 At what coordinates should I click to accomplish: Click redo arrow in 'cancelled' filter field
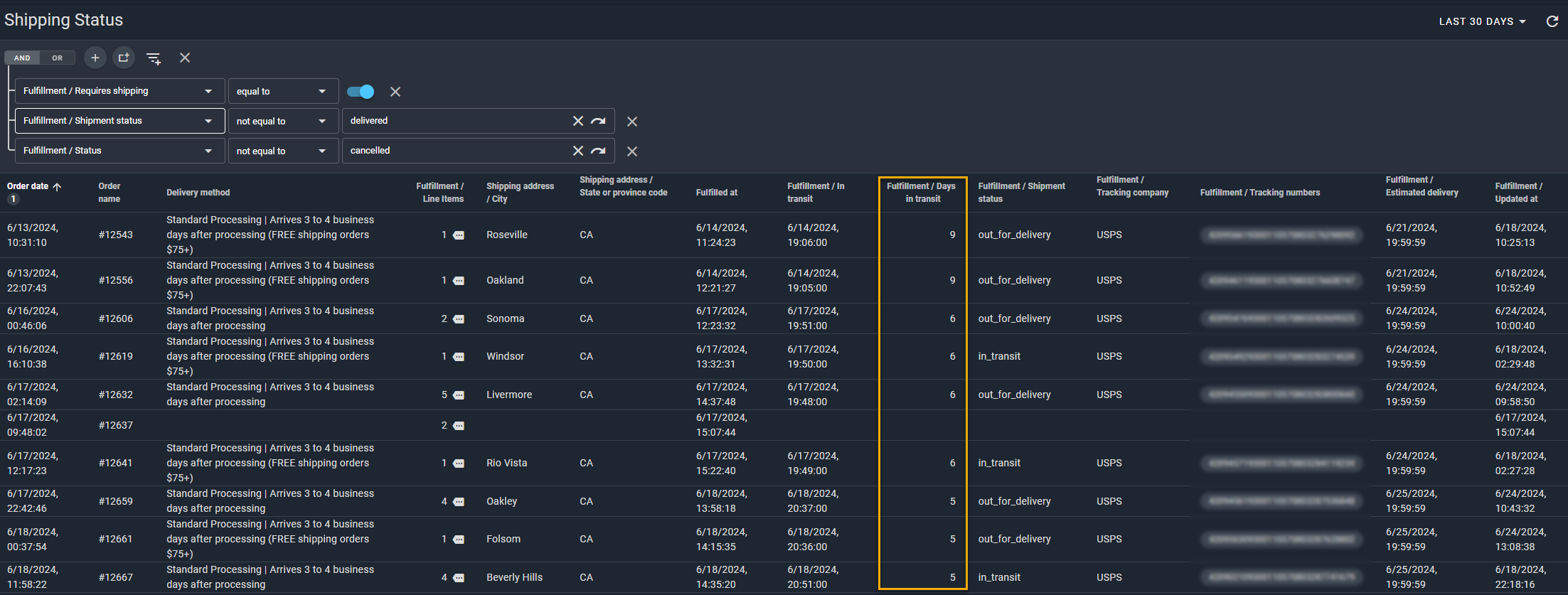click(x=598, y=151)
